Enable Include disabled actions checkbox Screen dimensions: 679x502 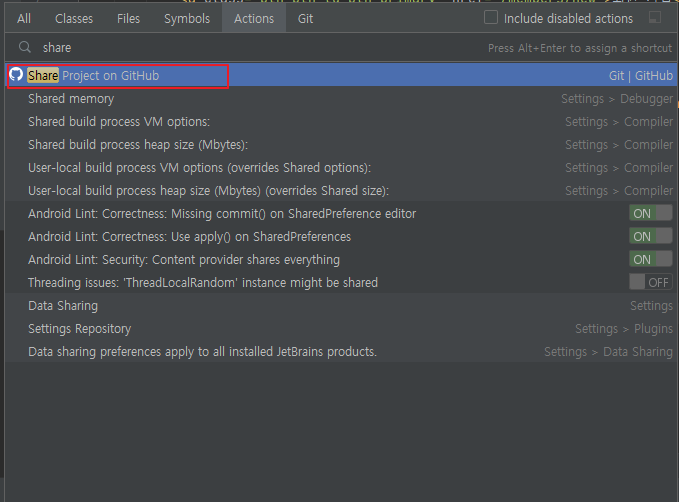(x=491, y=18)
